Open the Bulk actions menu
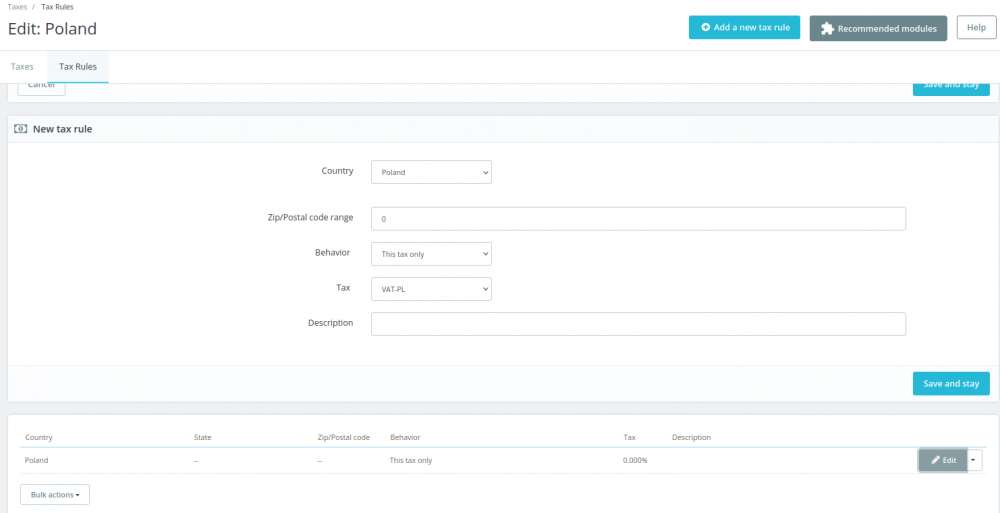The image size is (1000, 513). point(55,494)
